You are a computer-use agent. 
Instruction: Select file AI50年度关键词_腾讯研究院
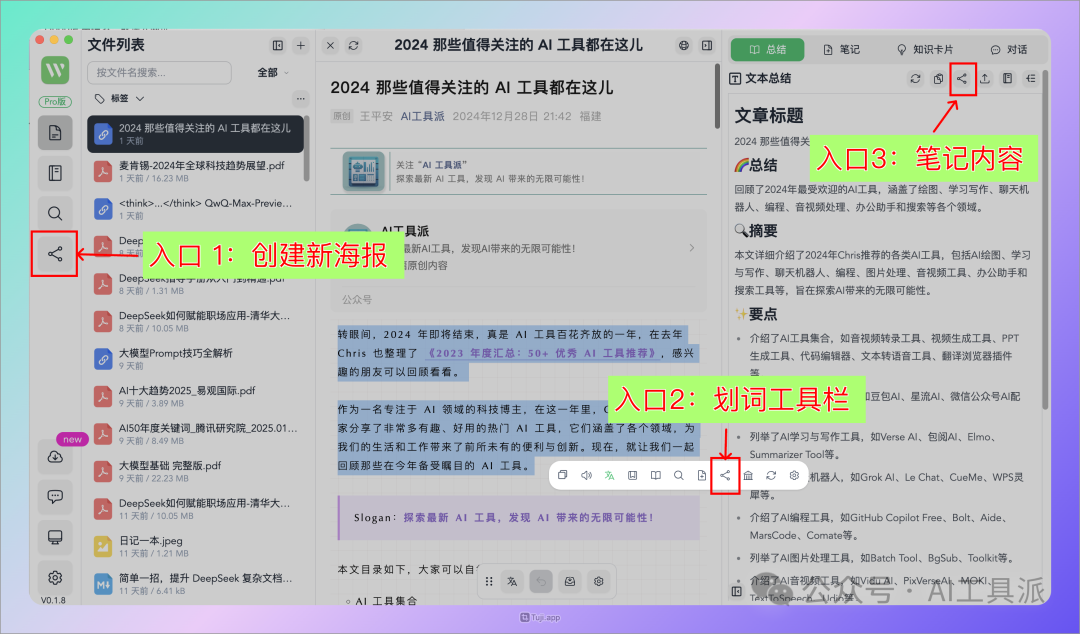point(196,434)
